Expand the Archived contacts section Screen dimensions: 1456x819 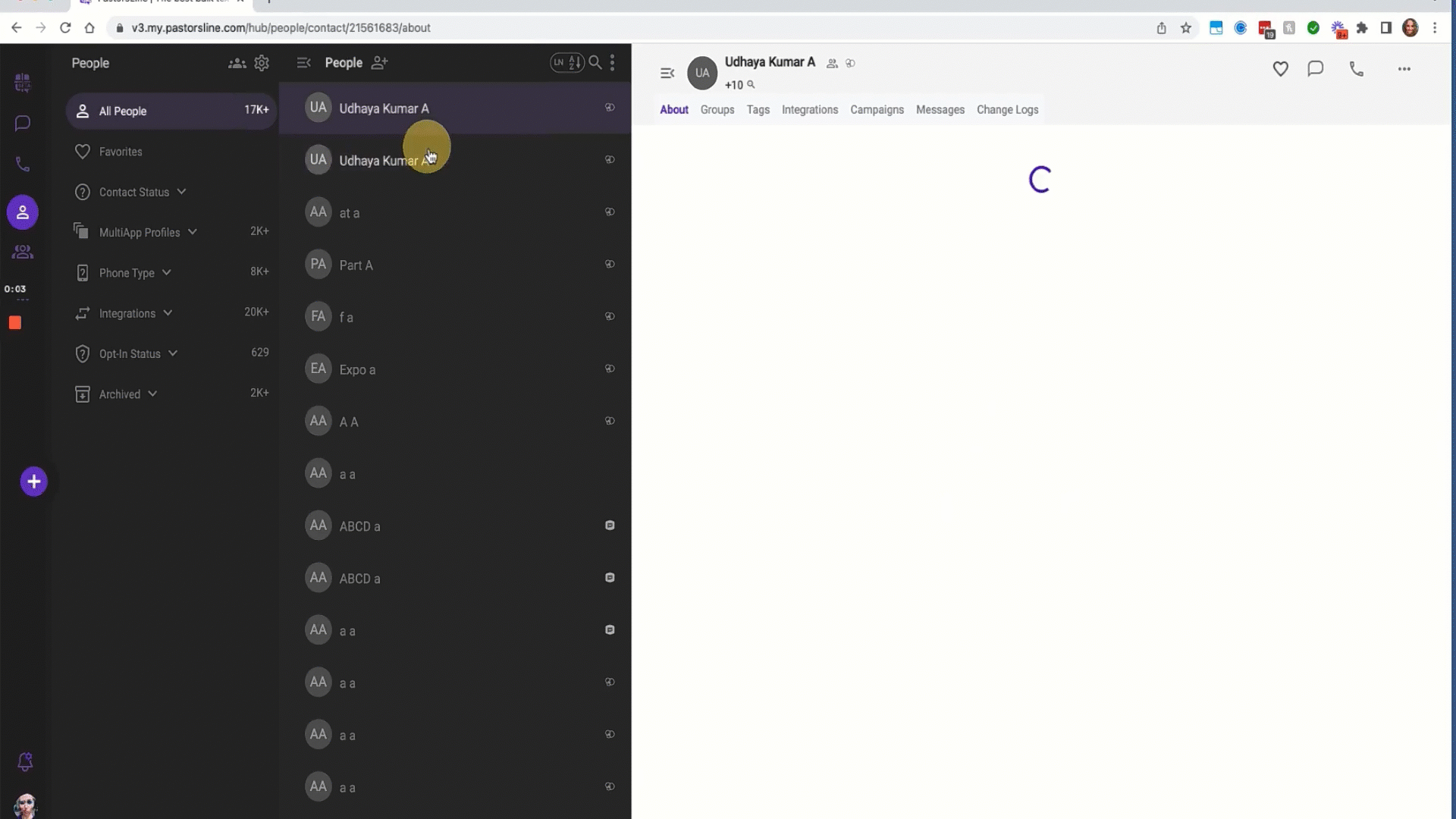[152, 394]
